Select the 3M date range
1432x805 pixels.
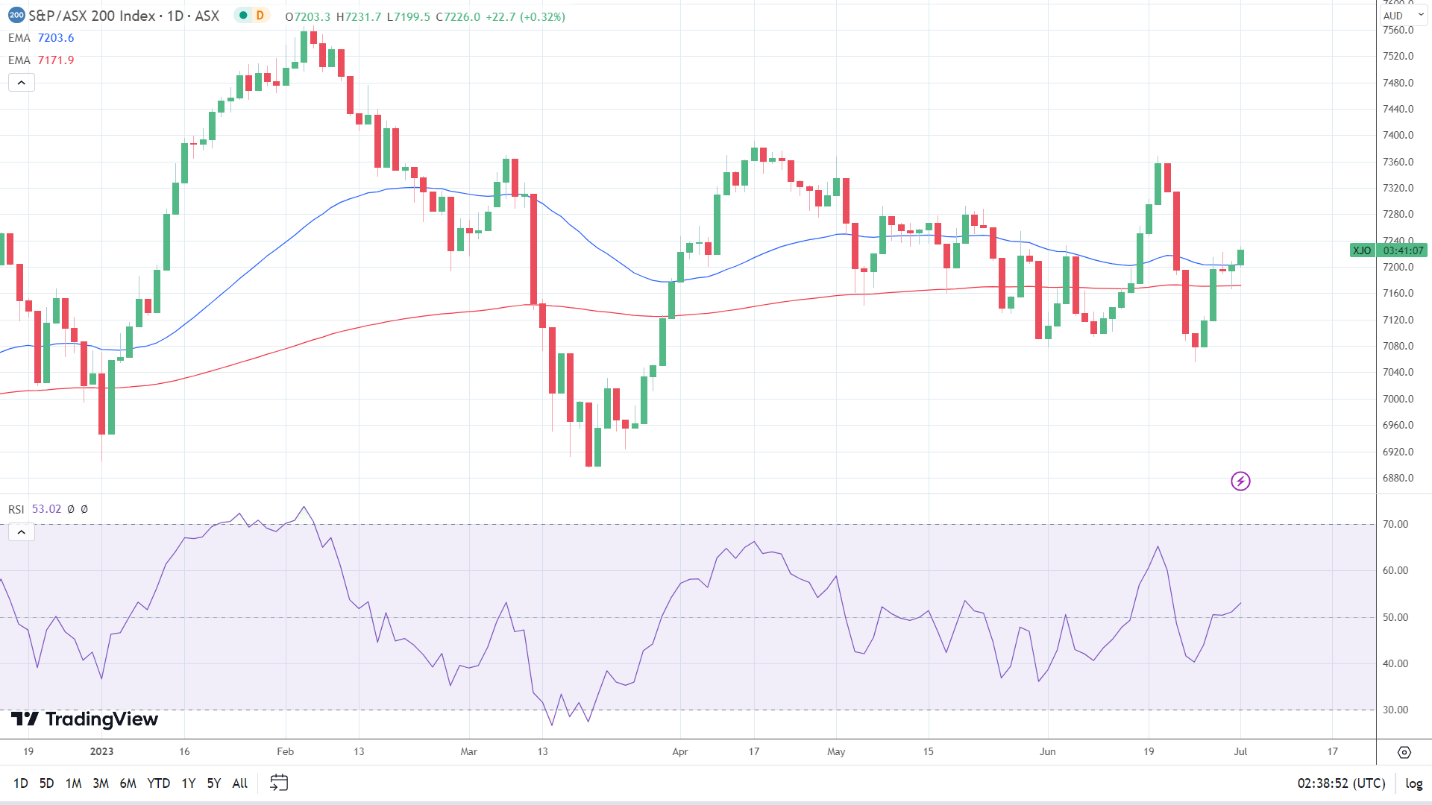pyautogui.click(x=100, y=783)
